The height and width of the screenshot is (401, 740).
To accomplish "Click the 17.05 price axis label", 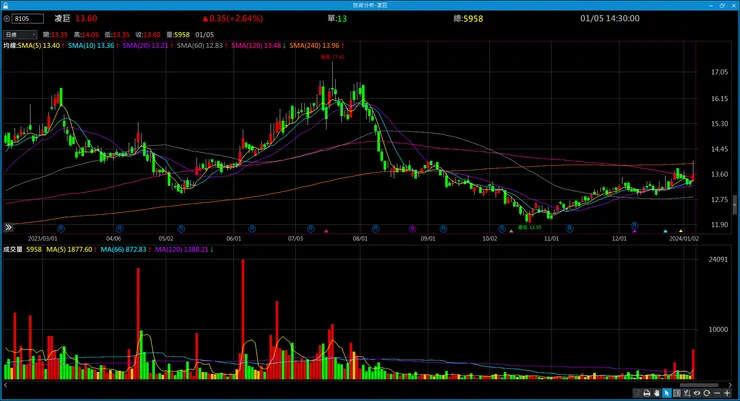I will coord(719,72).
